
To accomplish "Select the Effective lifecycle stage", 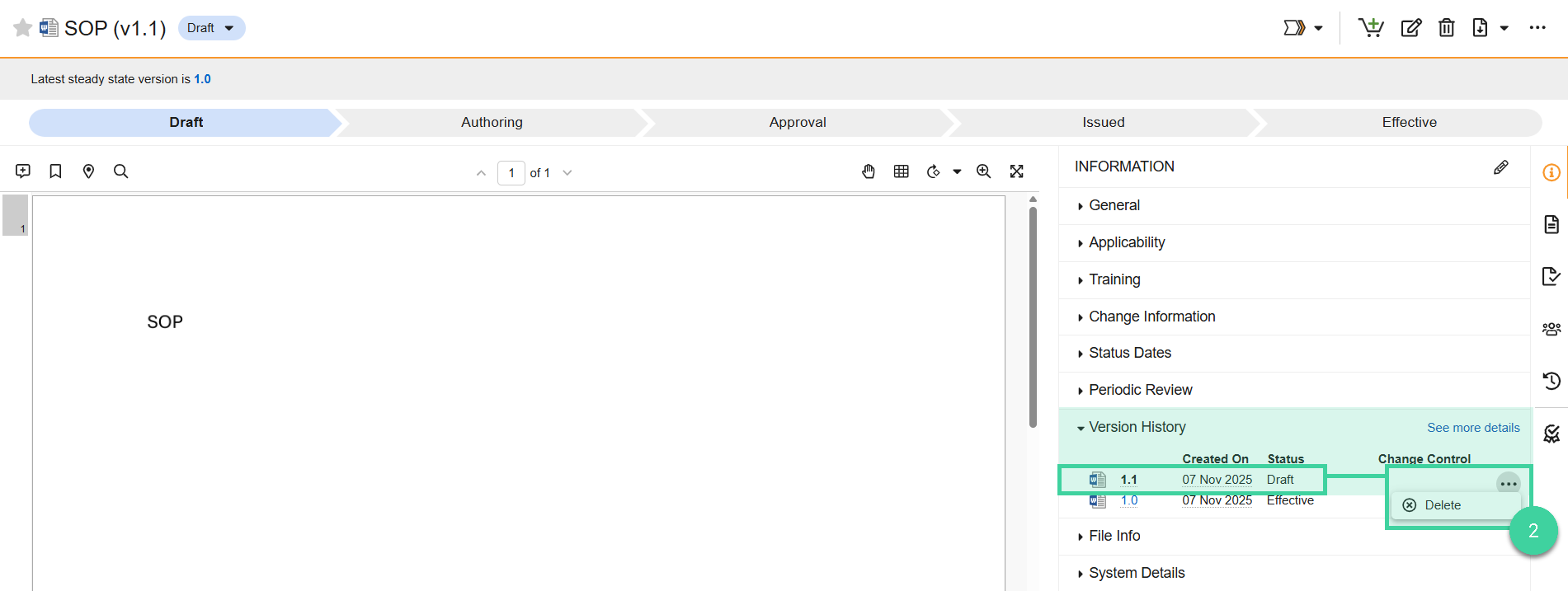I will click(1409, 122).
